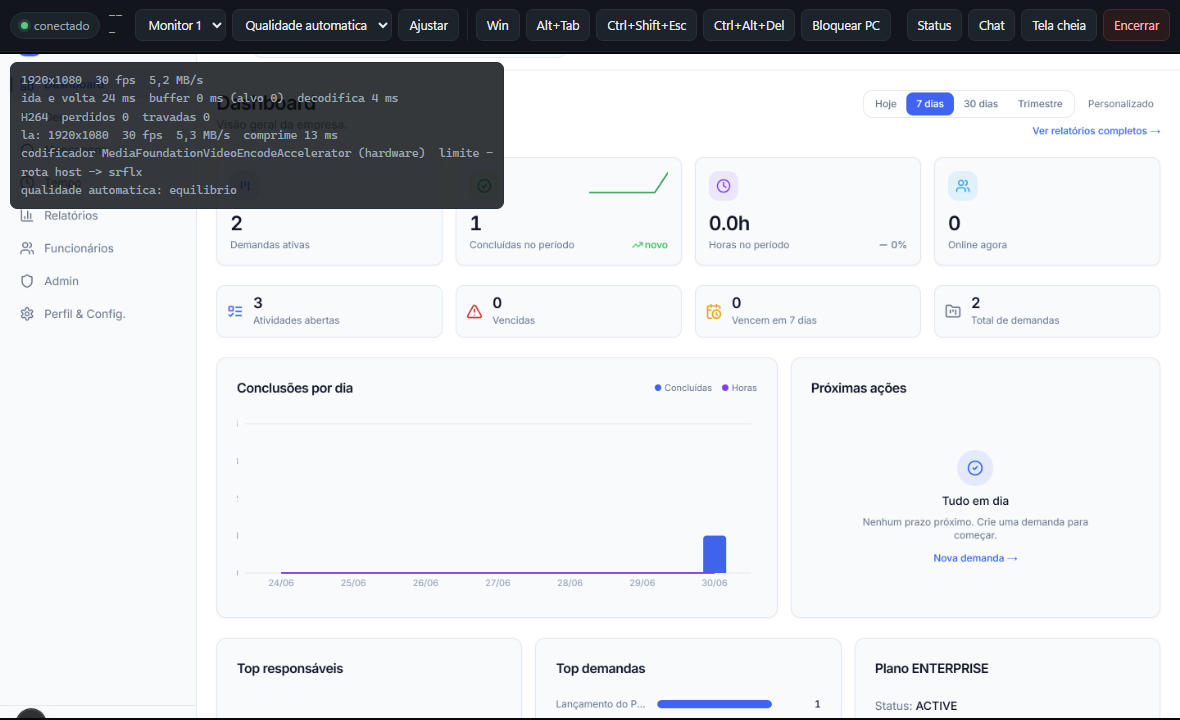Open Funcionários in the sidebar
1180x720 pixels.
click(x=78, y=248)
